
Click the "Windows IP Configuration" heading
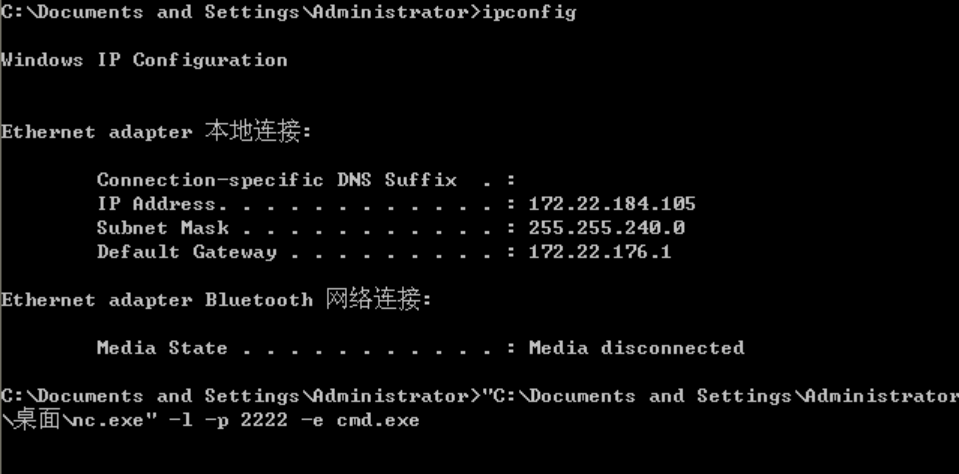(144, 60)
